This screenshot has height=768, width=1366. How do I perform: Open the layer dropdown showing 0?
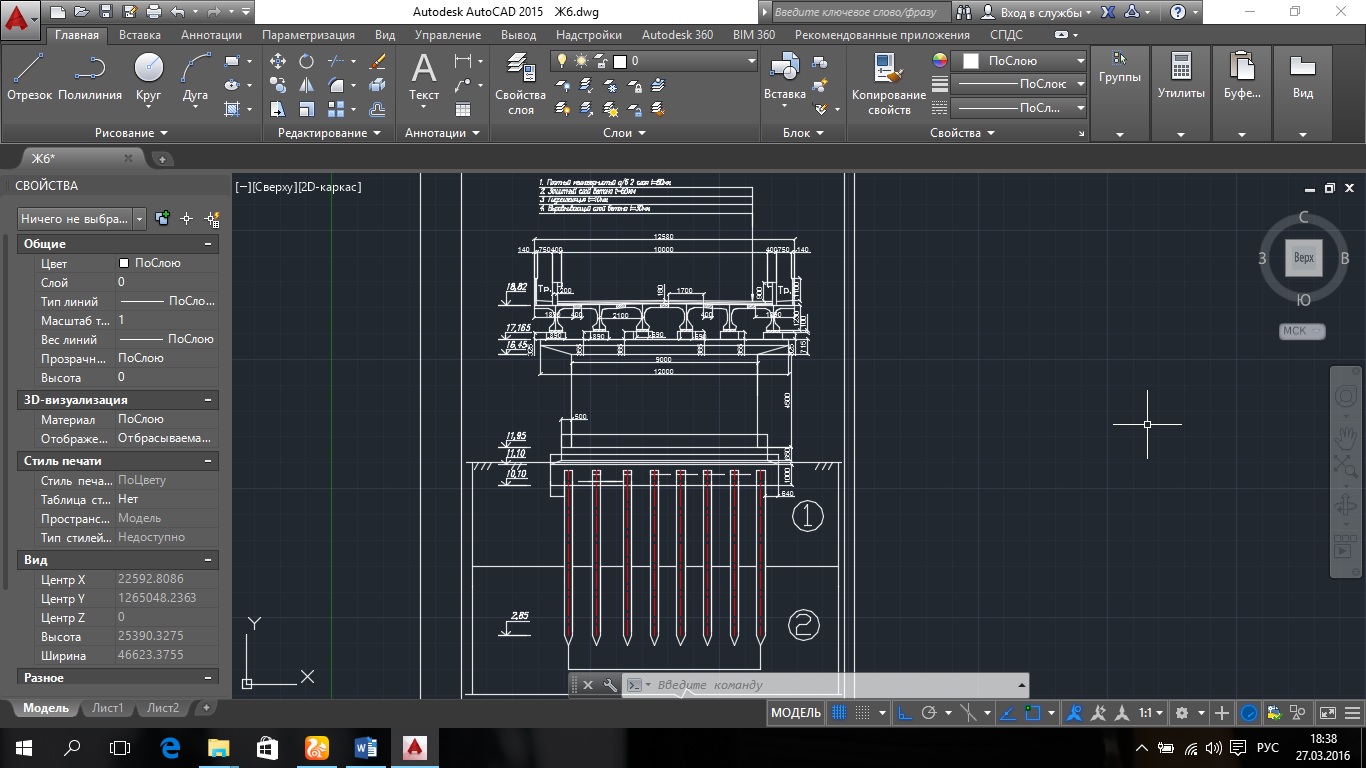pos(655,61)
